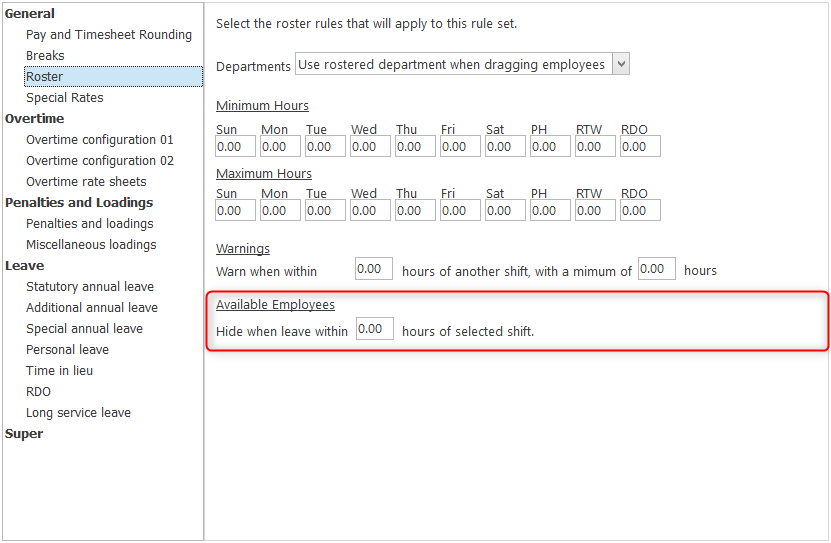Select Penalties and Loadings section heading
Image resolution: width=831 pixels, height=543 pixels.
79,202
